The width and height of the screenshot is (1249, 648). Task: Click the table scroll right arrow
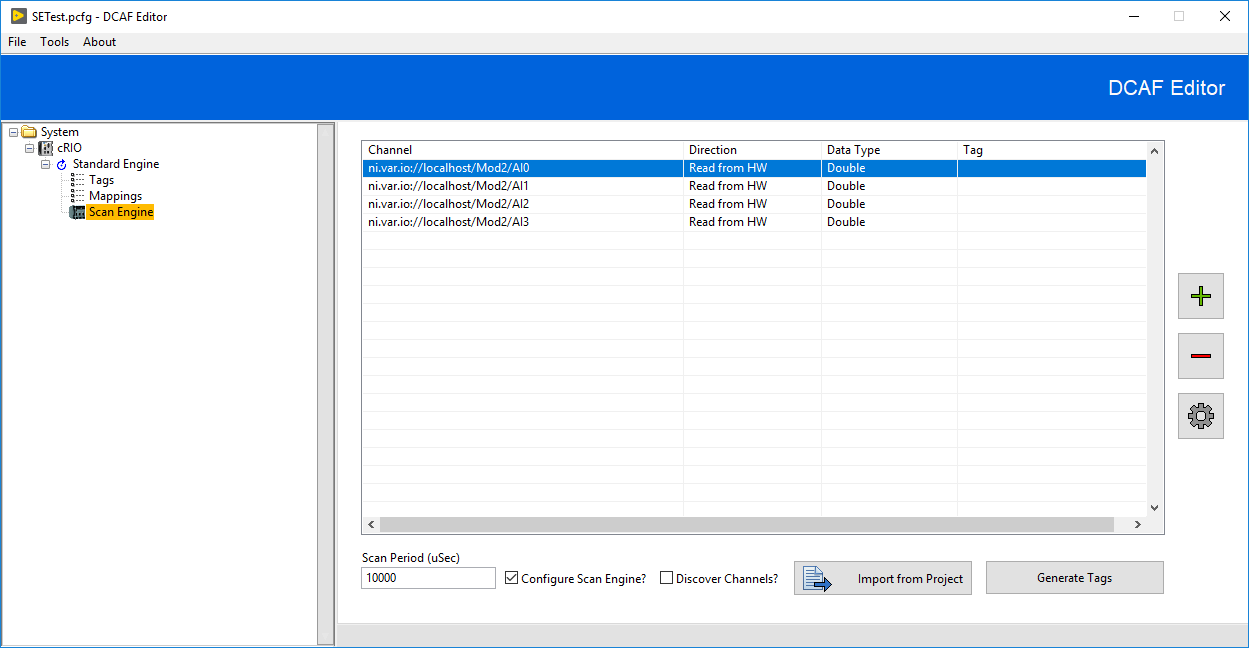(1137, 525)
